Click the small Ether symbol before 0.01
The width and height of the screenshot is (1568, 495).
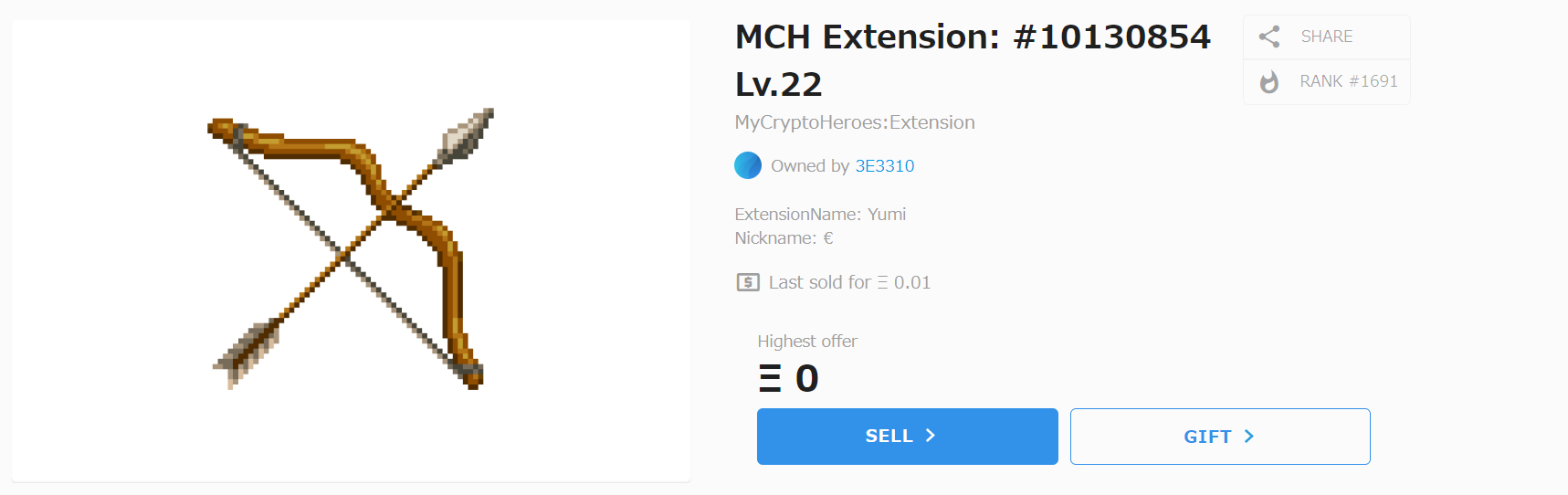(882, 283)
